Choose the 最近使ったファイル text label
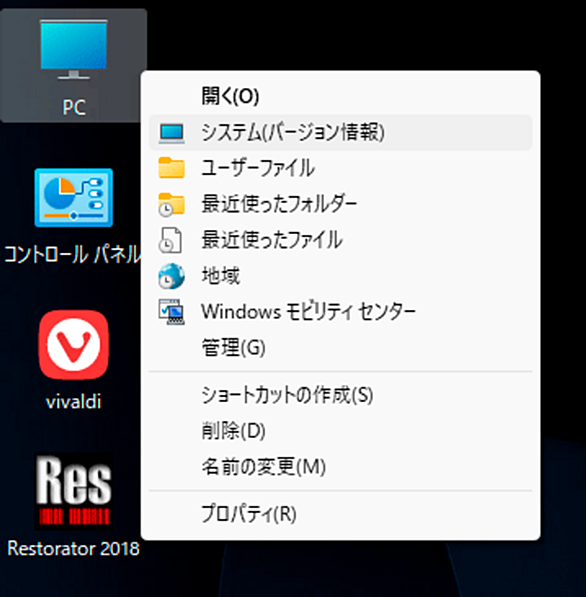This screenshot has width=586, height=597. point(272,240)
